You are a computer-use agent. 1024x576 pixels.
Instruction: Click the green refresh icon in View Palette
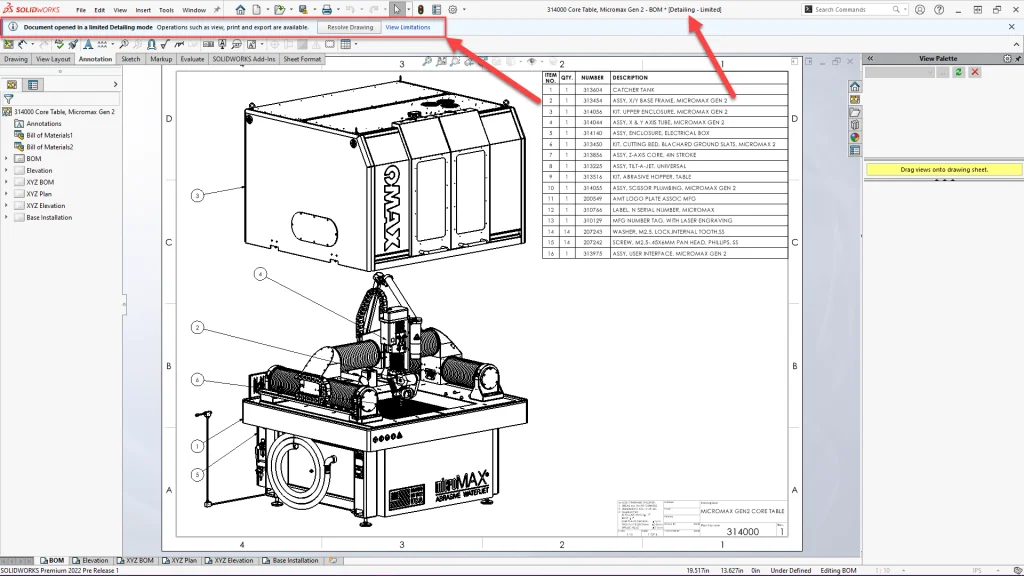[x=960, y=72]
